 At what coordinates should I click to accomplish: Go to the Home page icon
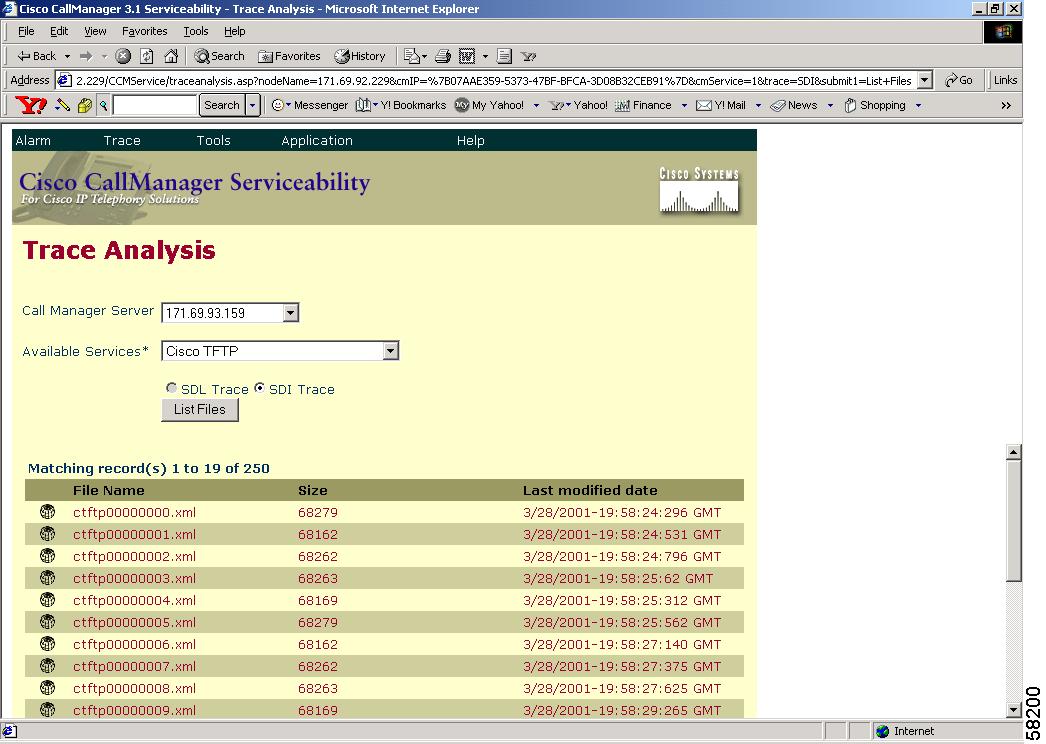point(171,56)
